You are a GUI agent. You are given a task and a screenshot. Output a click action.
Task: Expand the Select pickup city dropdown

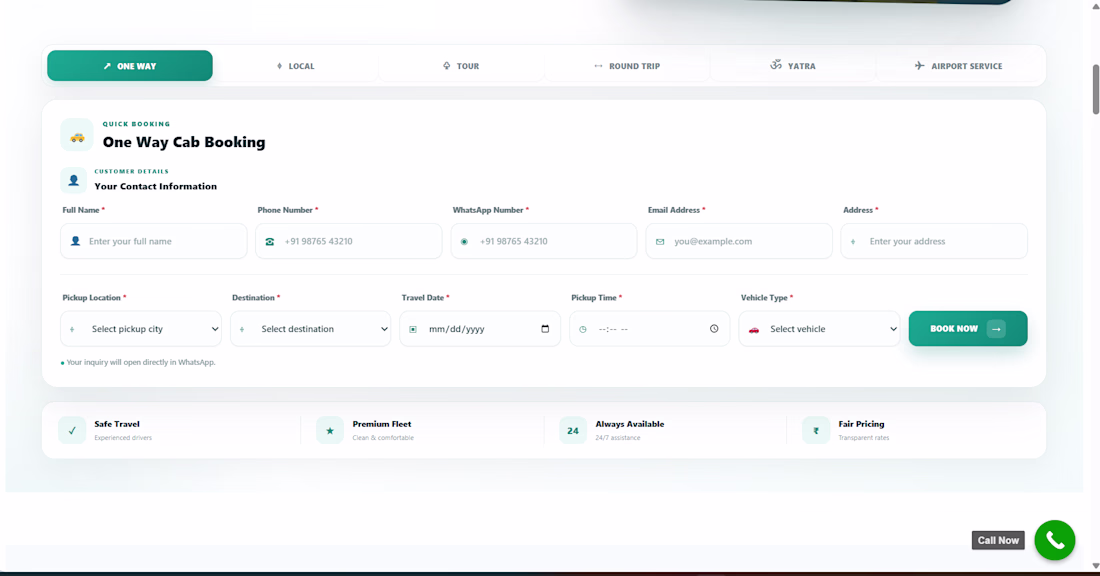(141, 329)
